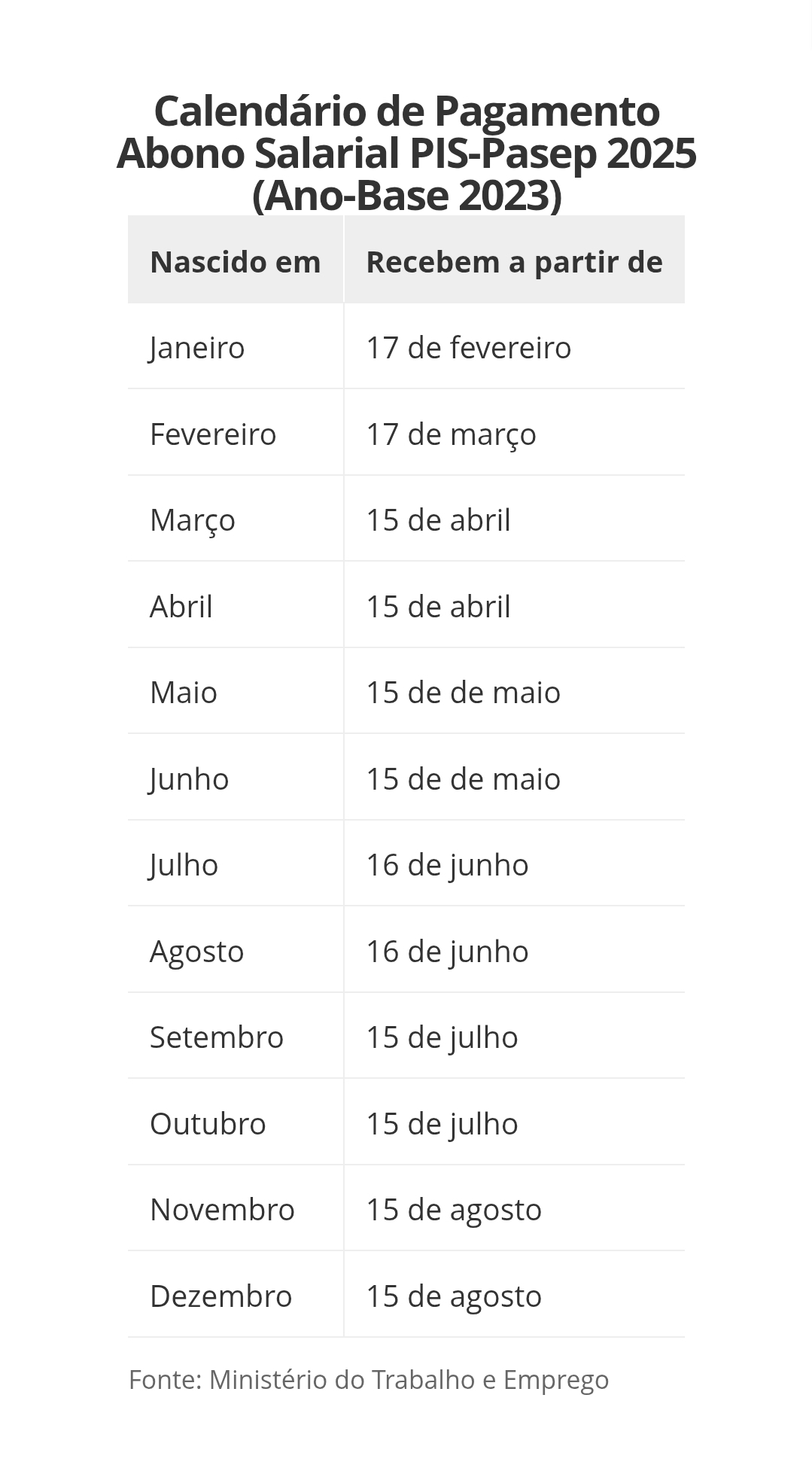Click the payment date in Junho row

pos(463,779)
